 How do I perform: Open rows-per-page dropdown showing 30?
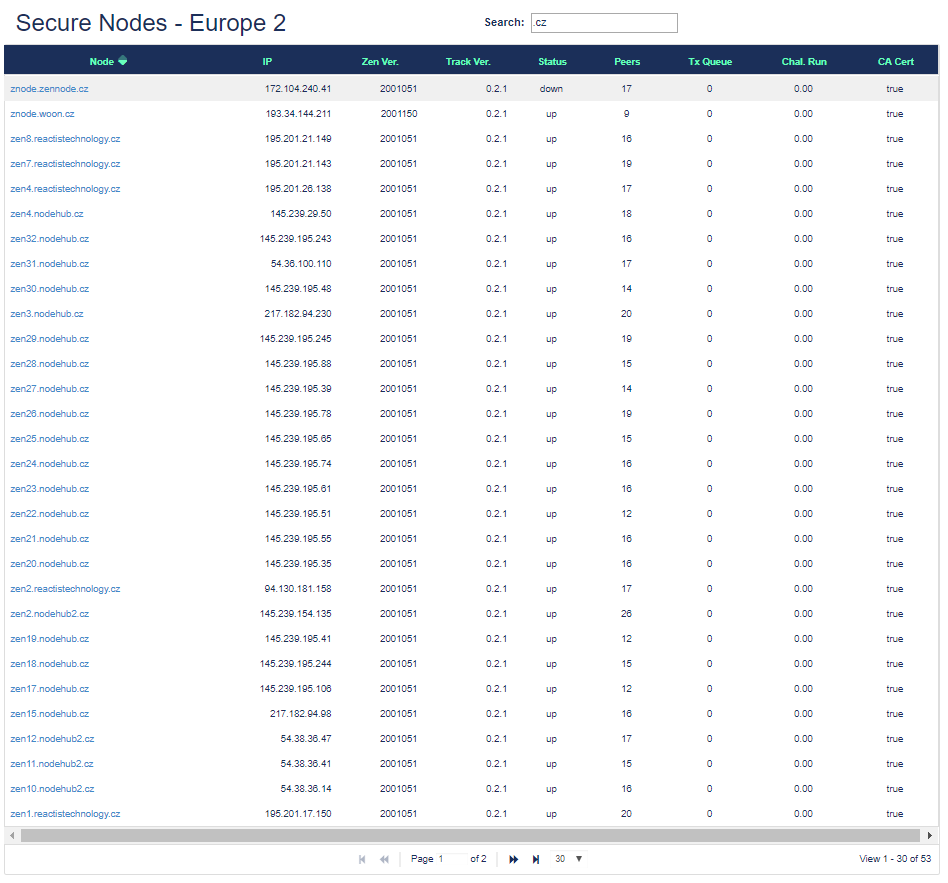(x=568, y=859)
